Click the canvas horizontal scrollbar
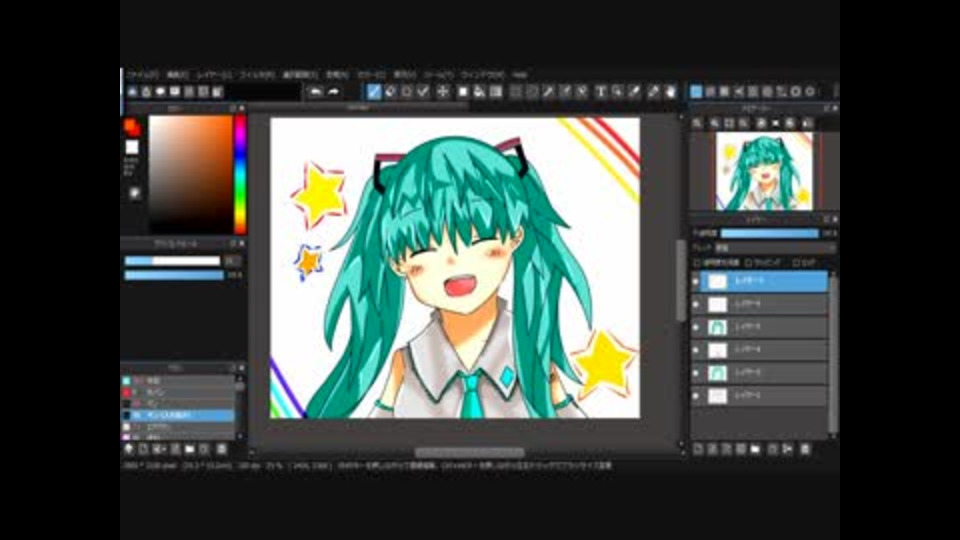960x540 pixels. coord(469,452)
